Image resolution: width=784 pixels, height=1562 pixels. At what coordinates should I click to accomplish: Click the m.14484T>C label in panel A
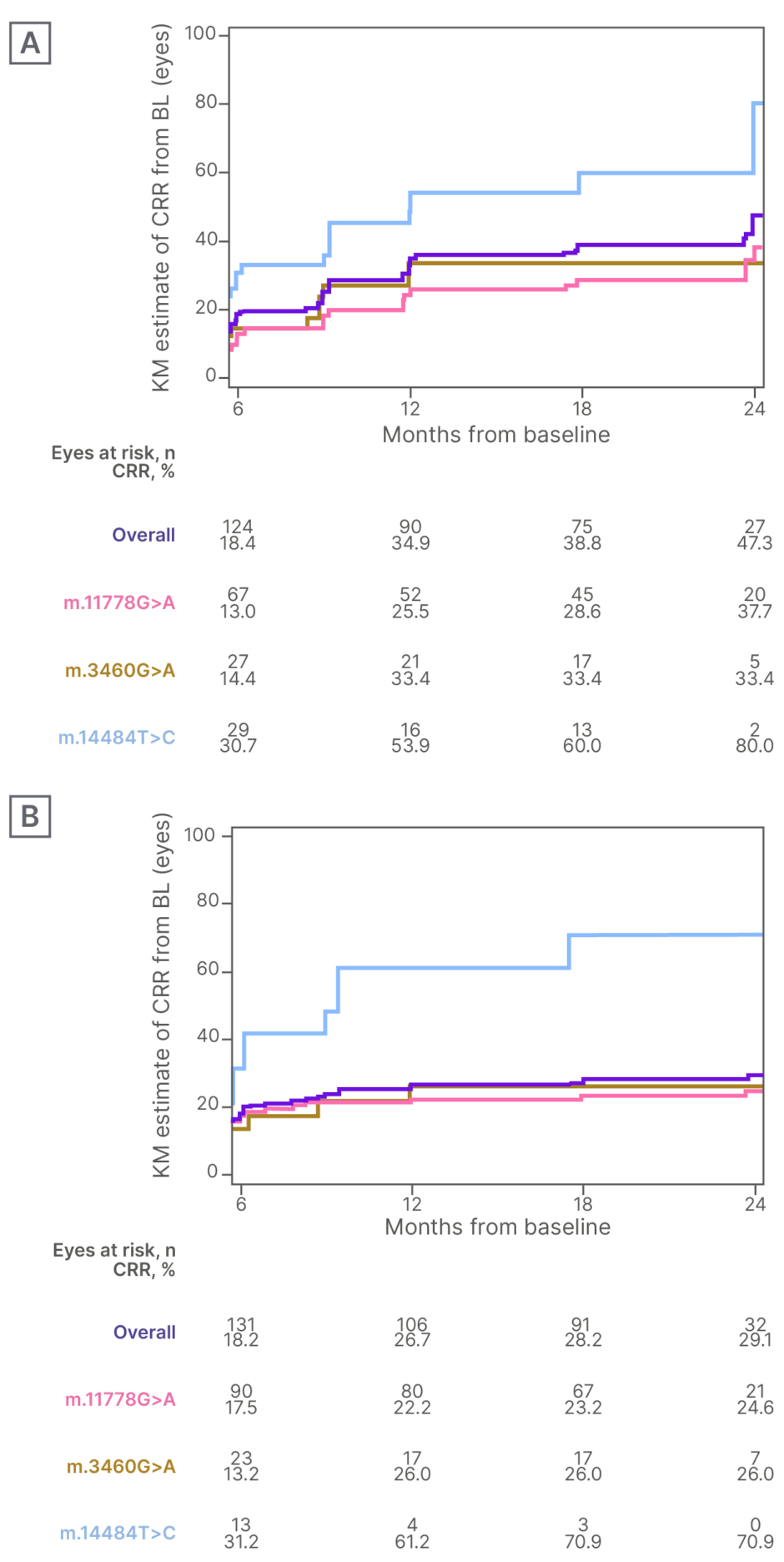(x=117, y=738)
